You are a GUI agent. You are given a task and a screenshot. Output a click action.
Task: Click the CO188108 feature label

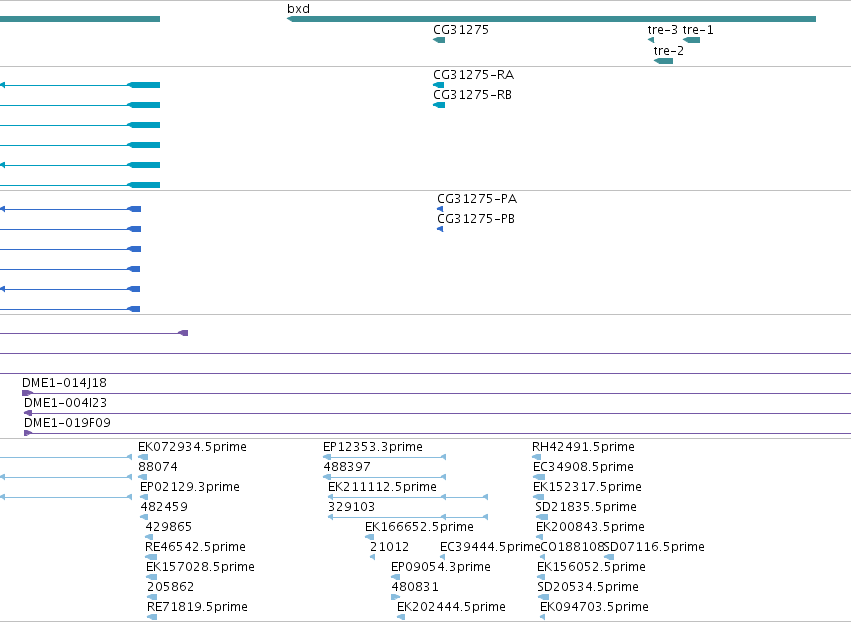click(x=572, y=547)
